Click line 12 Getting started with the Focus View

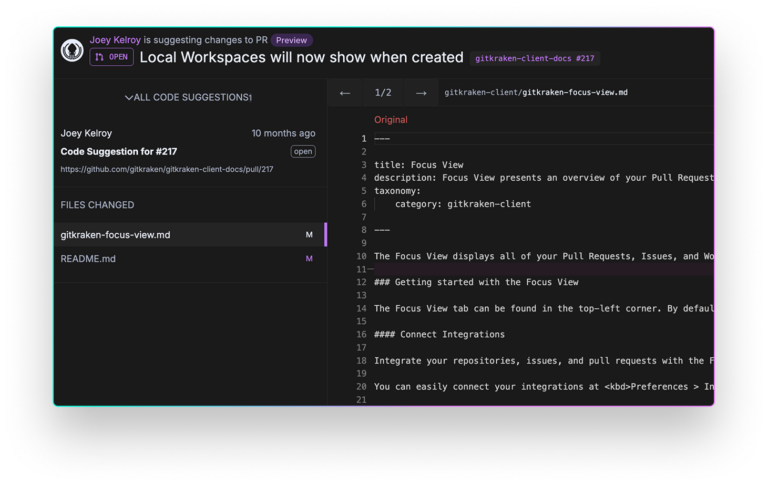point(476,282)
